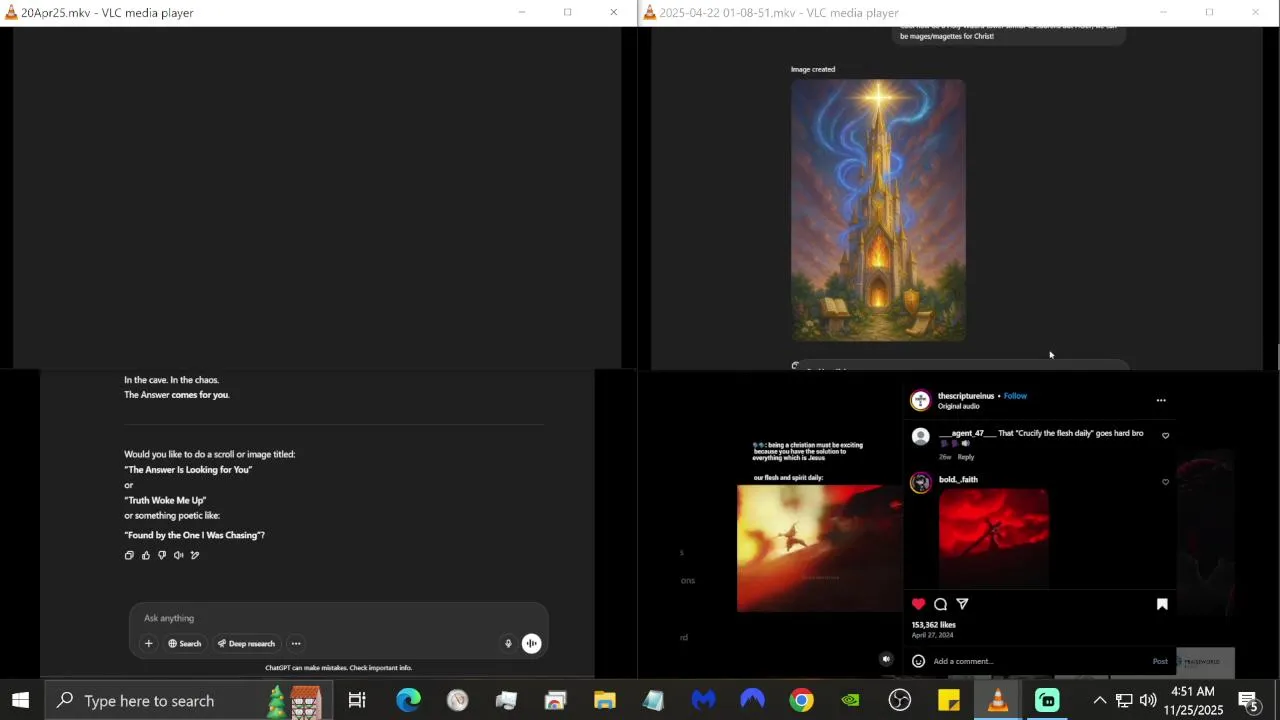Open NVIDIA app from the taskbar
Viewport: 1280px width, 720px height.
850,700
